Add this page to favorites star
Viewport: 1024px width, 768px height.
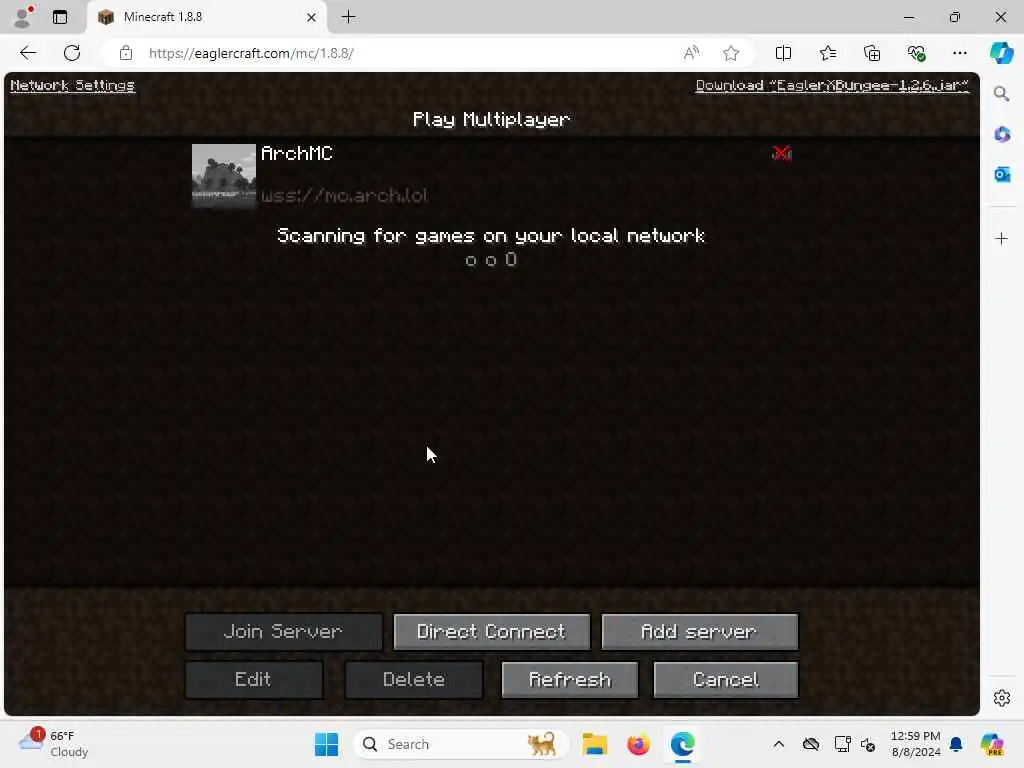click(x=731, y=53)
